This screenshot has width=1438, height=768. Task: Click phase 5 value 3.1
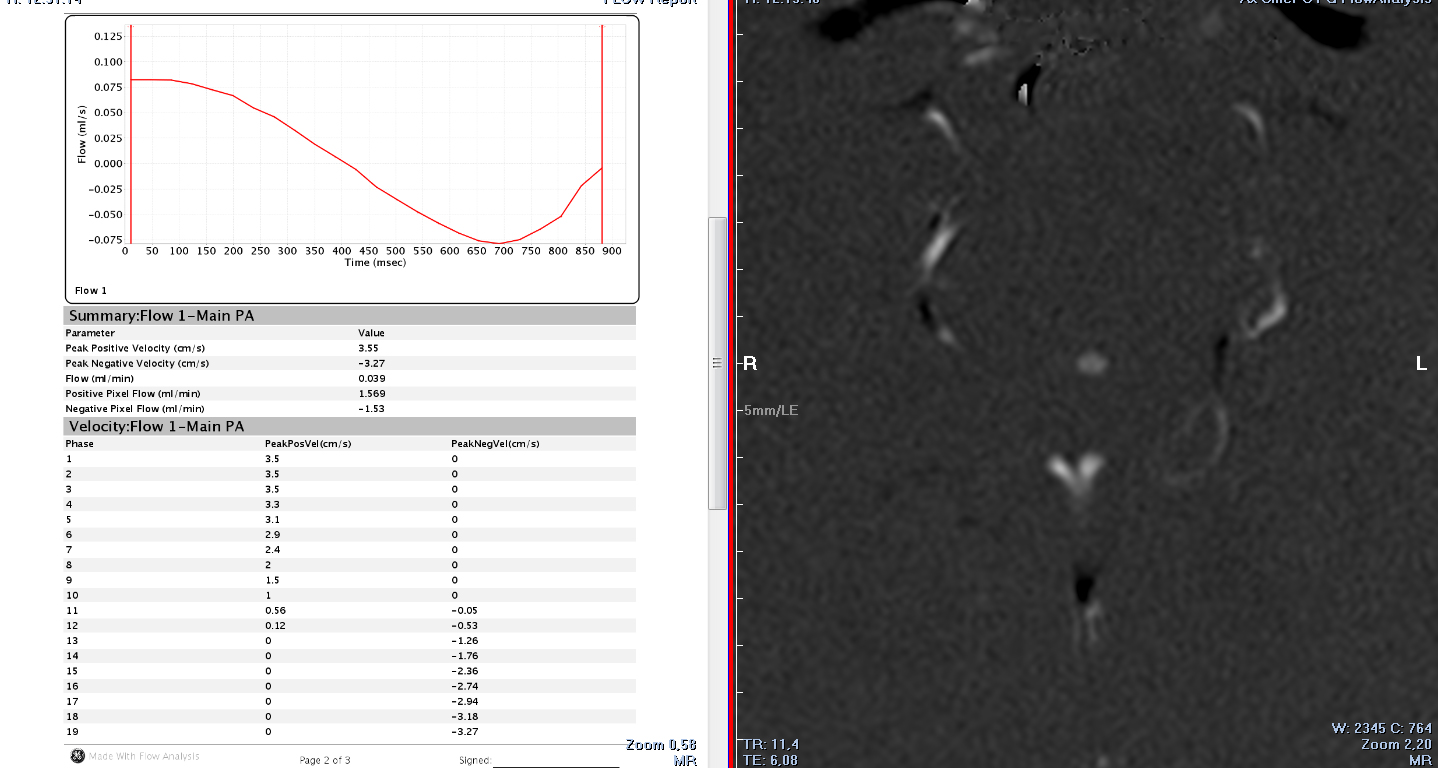point(272,519)
